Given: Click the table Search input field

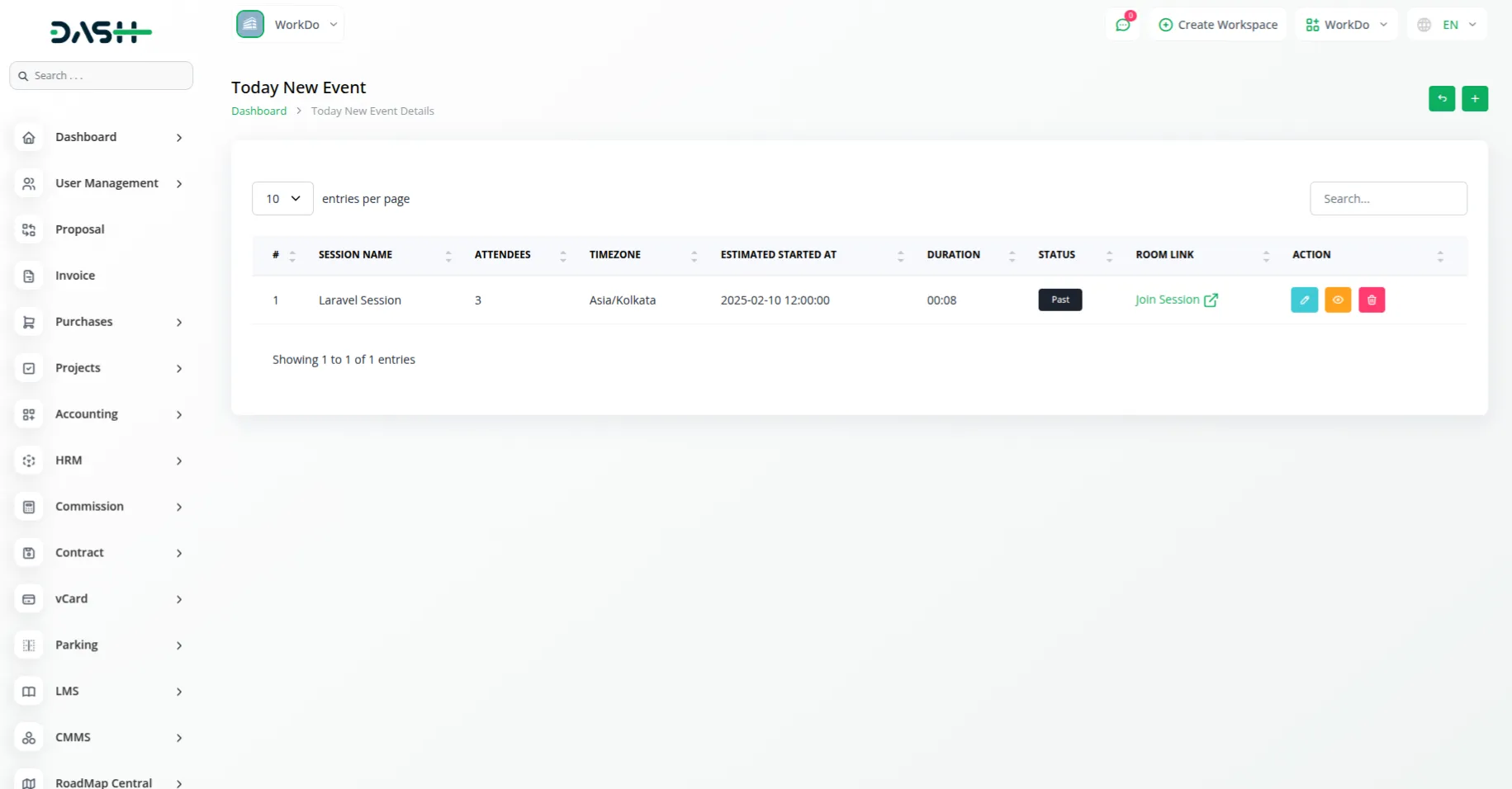Looking at the screenshot, I should click(x=1388, y=199).
